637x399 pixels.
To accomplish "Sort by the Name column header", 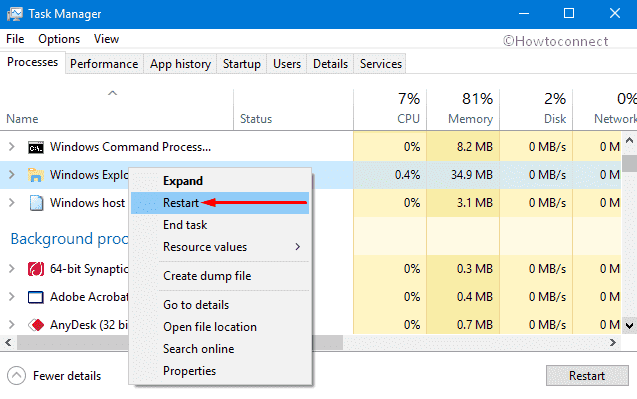I will click(117, 110).
